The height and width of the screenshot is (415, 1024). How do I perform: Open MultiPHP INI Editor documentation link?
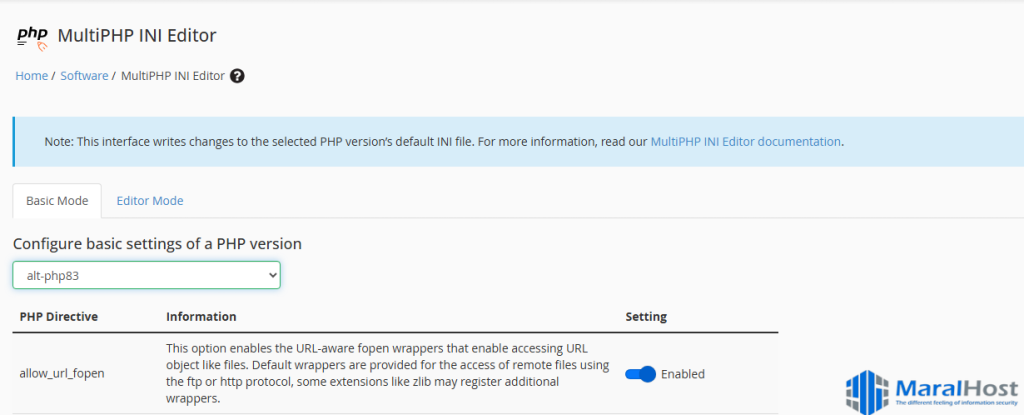[745, 141]
